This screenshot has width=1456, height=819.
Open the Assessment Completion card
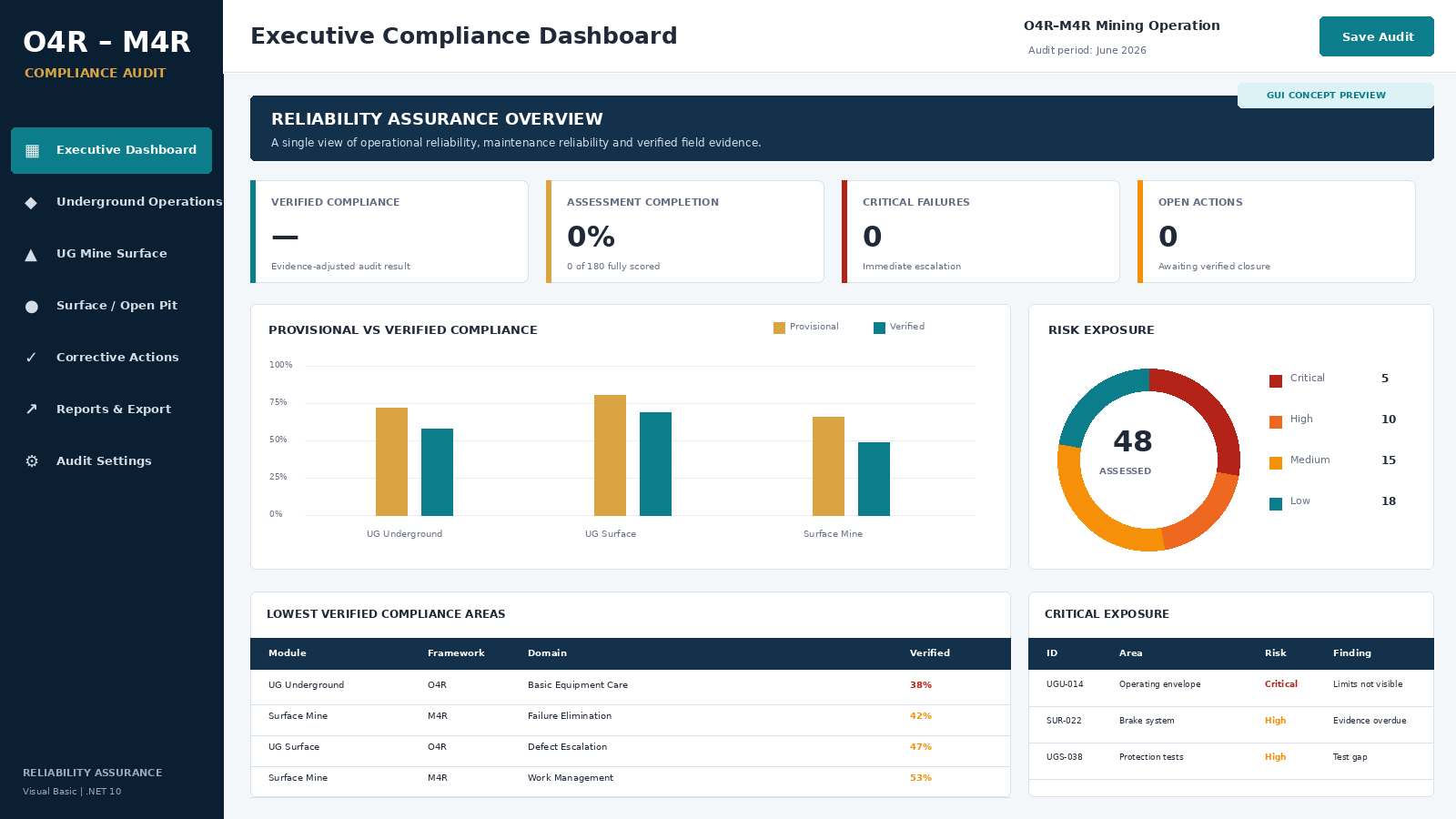click(x=685, y=231)
